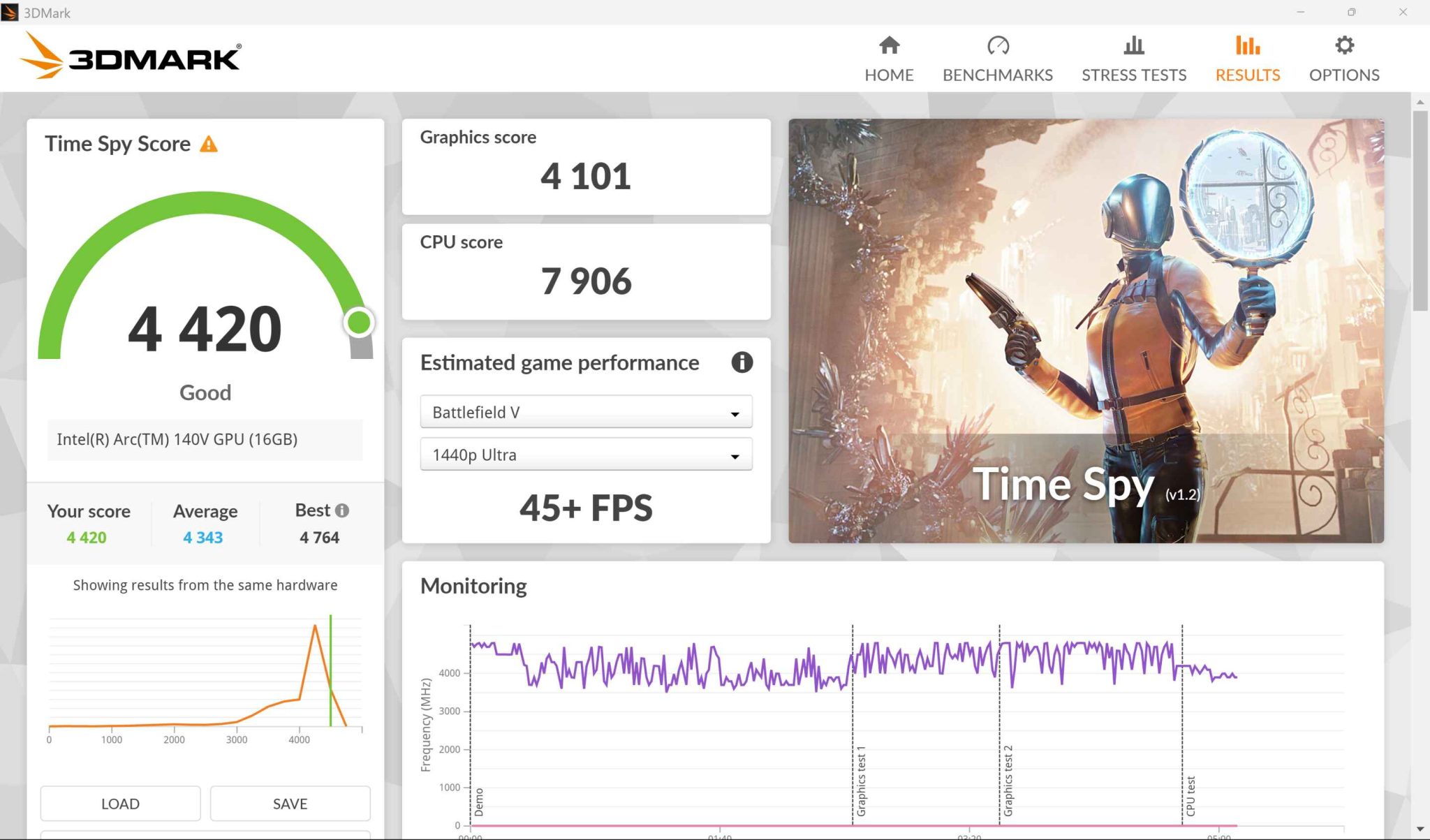Image resolution: width=1430 pixels, height=840 pixels.
Task: Click Graphics test 1 marker in Monitoring chart
Action: coord(861,781)
